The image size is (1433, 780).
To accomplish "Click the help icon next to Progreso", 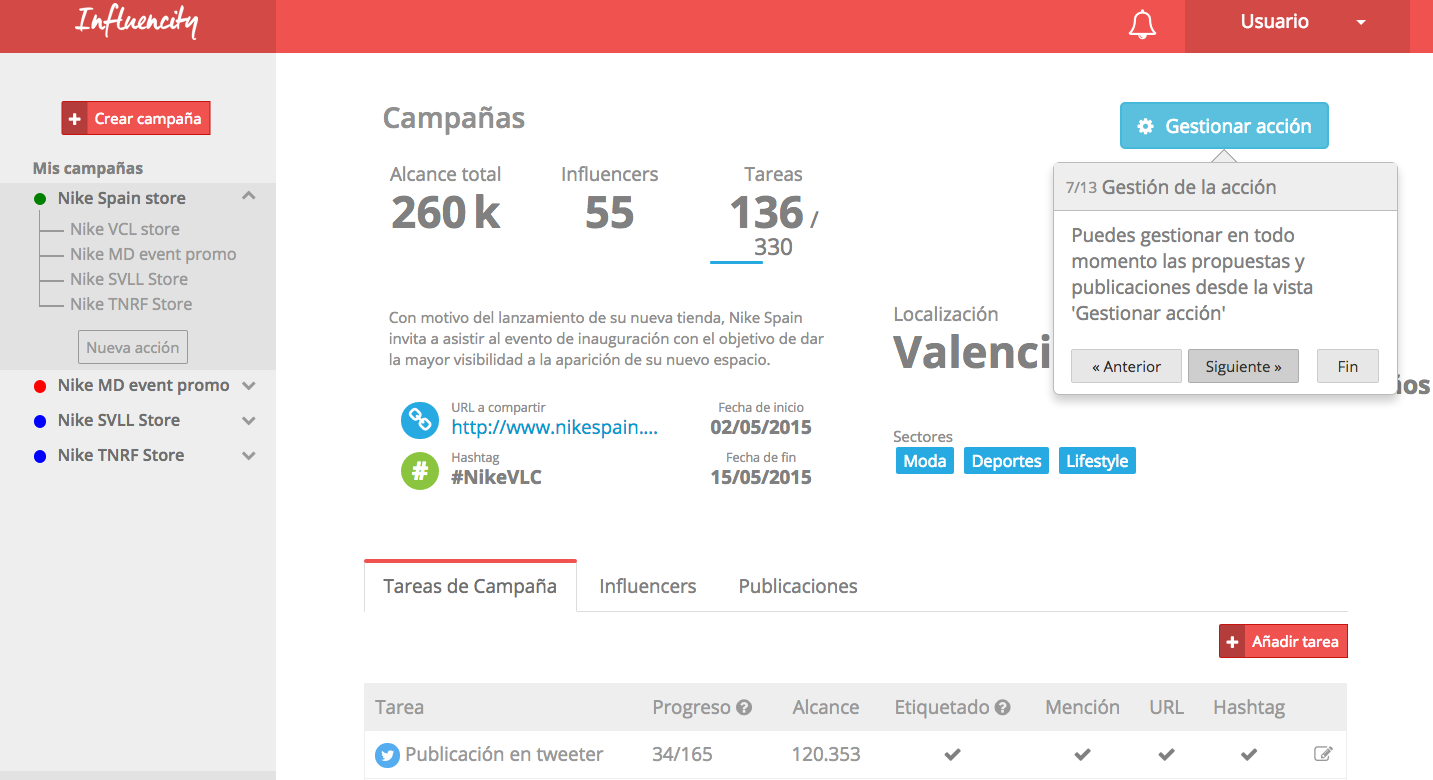I will [x=744, y=708].
